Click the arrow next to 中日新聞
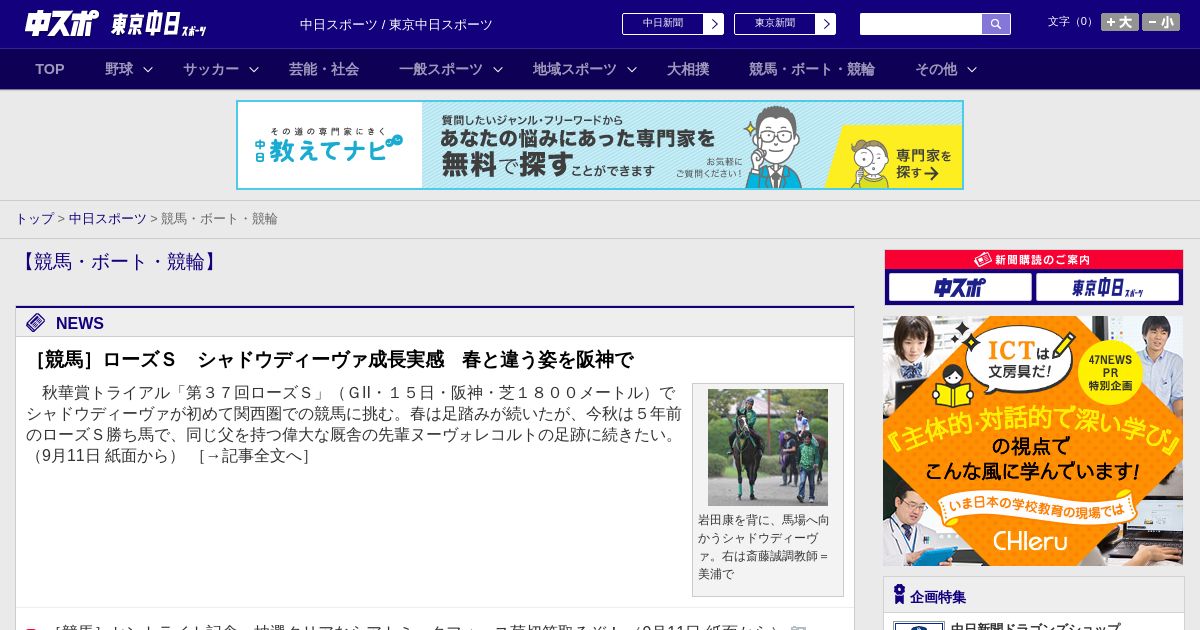Image resolution: width=1200 pixels, height=630 pixels. tap(714, 24)
